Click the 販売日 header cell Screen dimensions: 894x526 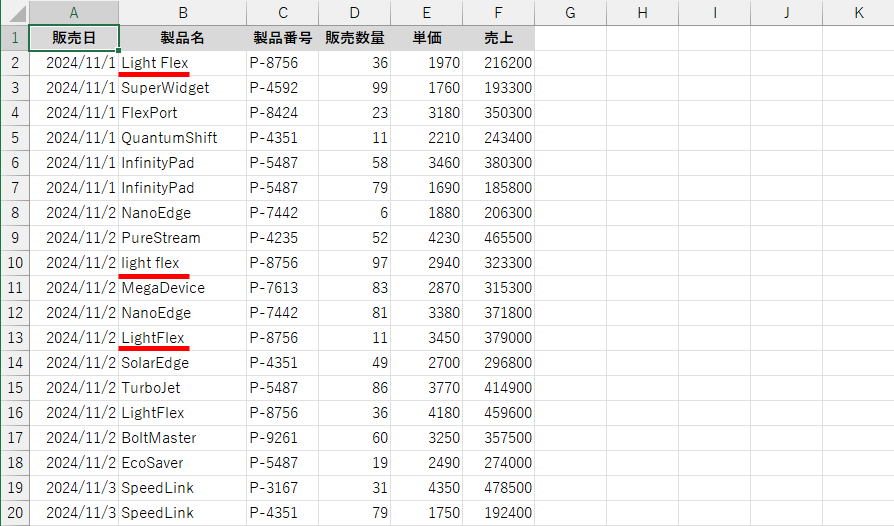click(74, 38)
